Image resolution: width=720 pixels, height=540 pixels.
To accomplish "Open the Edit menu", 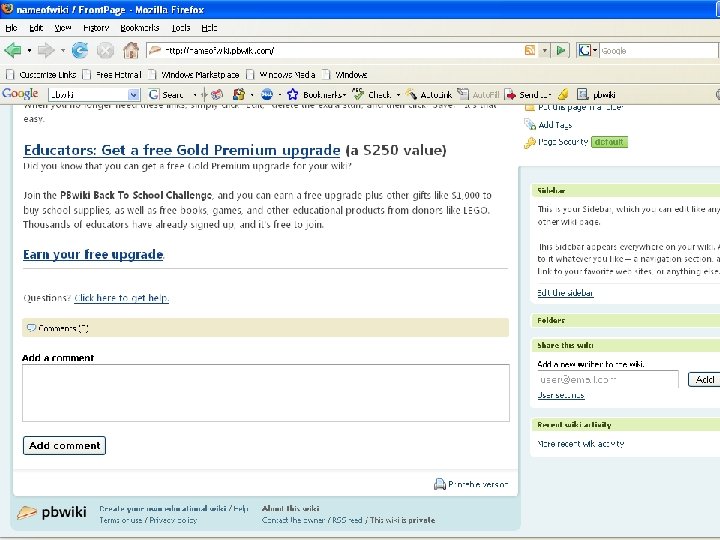I will point(36,28).
